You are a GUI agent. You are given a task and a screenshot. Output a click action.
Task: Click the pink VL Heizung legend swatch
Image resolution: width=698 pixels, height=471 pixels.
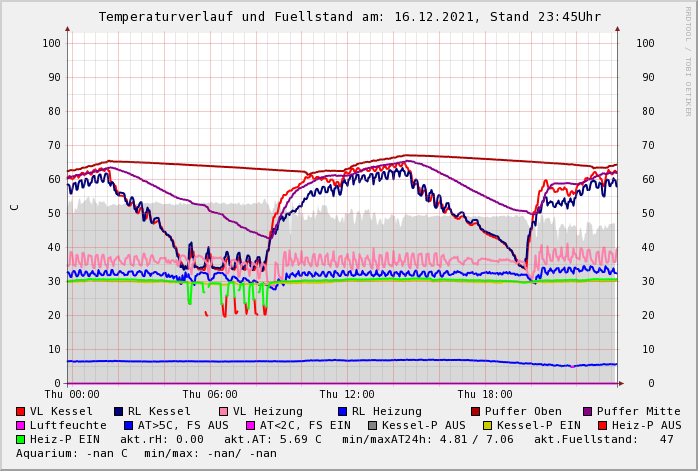[x=223, y=411]
